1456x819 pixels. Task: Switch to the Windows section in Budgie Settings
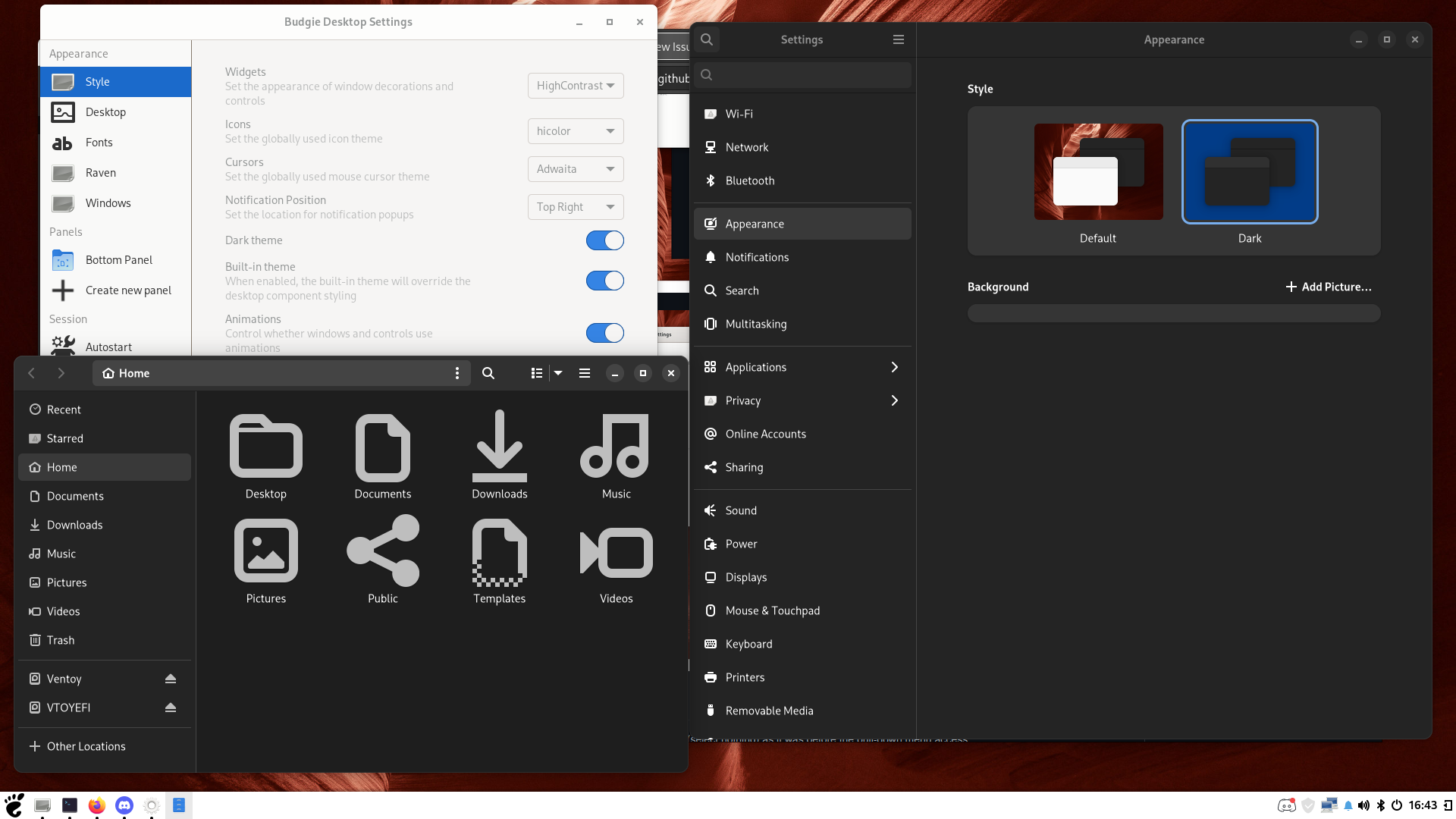tap(108, 202)
